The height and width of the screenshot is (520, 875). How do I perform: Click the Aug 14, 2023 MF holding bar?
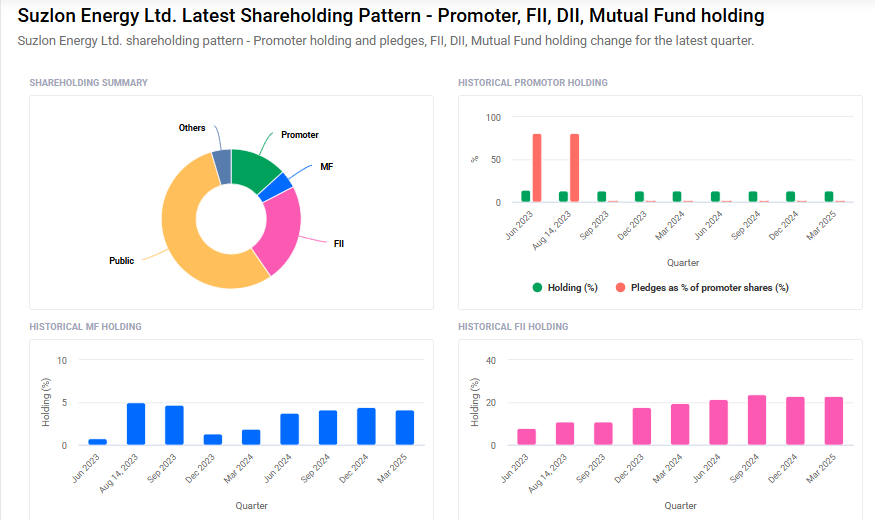coord(136,424)
